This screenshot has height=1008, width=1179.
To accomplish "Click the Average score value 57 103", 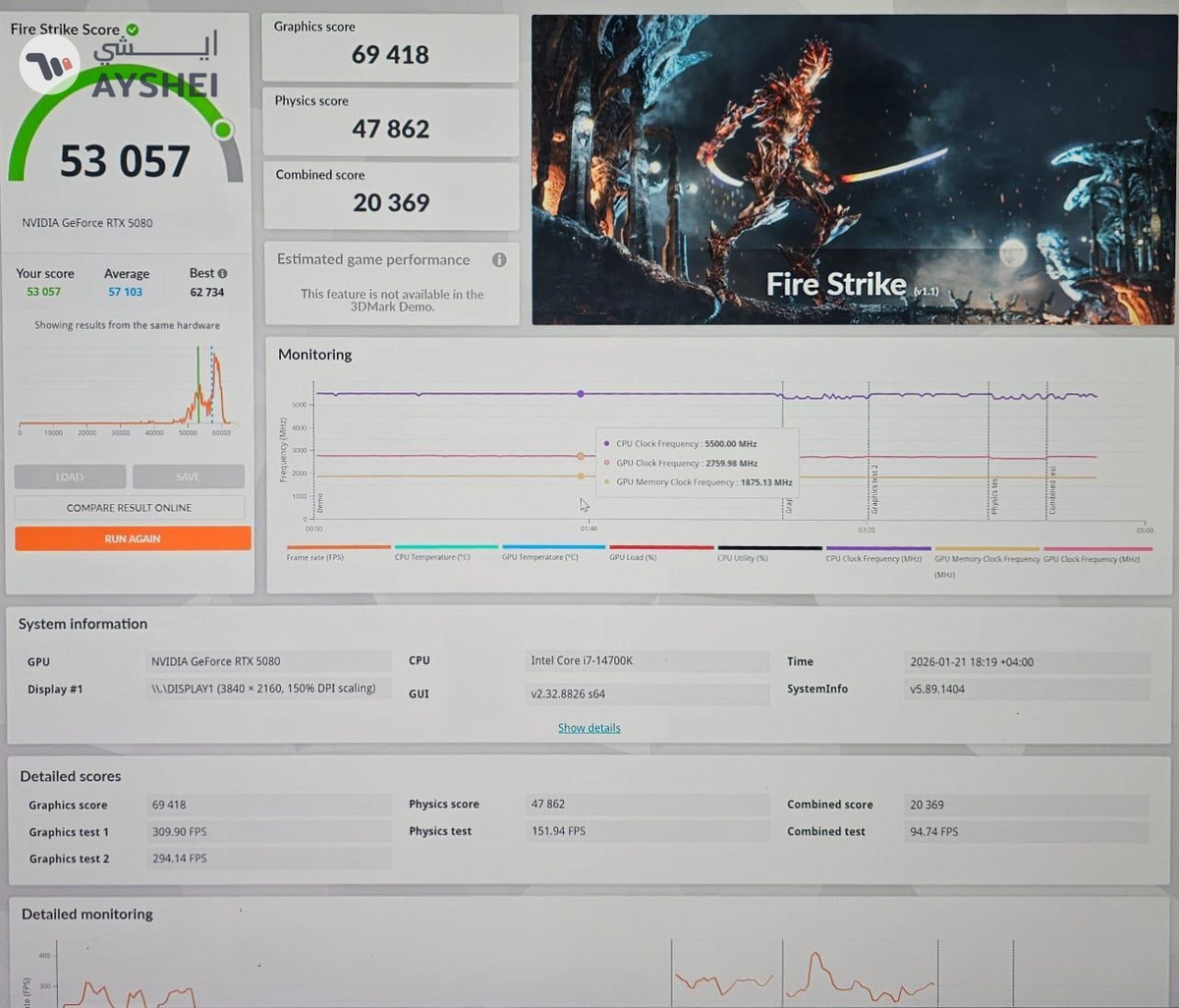I will (x=126, y=292).
